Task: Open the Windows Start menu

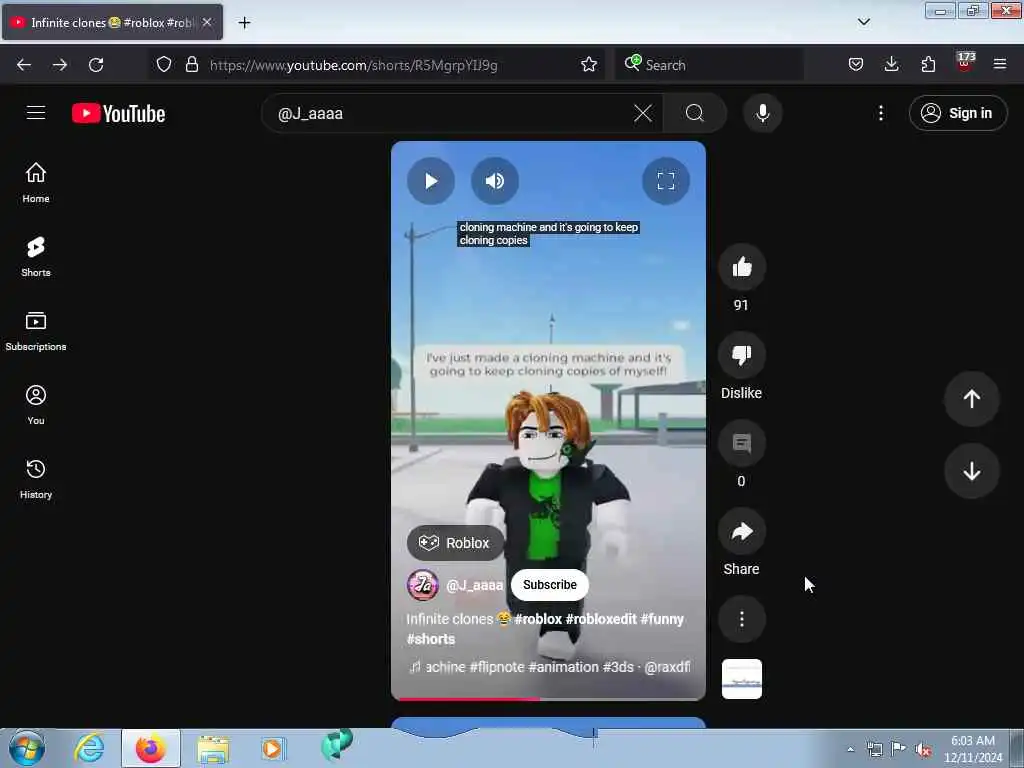Action: 27,748
